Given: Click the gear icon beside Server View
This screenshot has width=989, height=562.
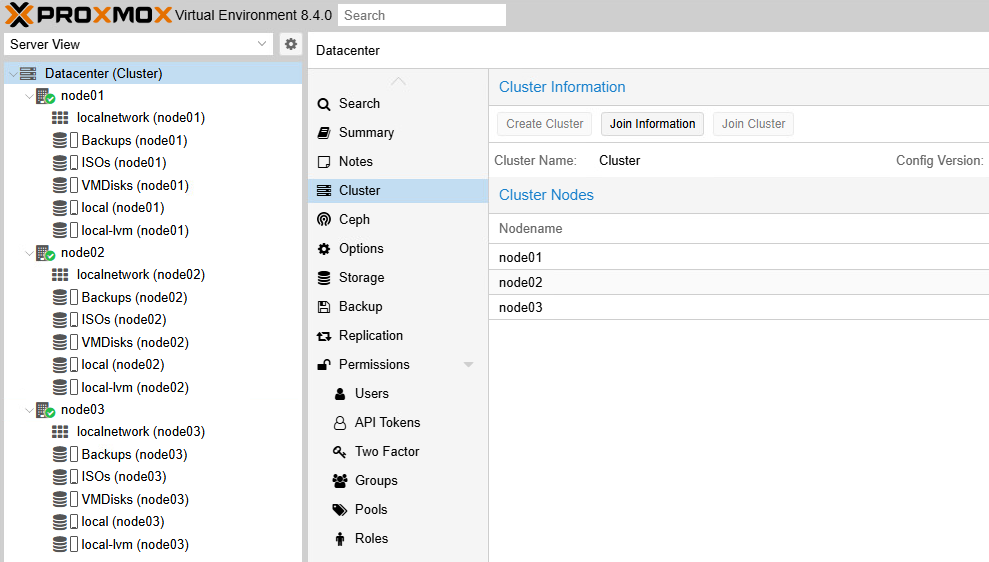Looking at the screenshot, I should tap(291, 44).
